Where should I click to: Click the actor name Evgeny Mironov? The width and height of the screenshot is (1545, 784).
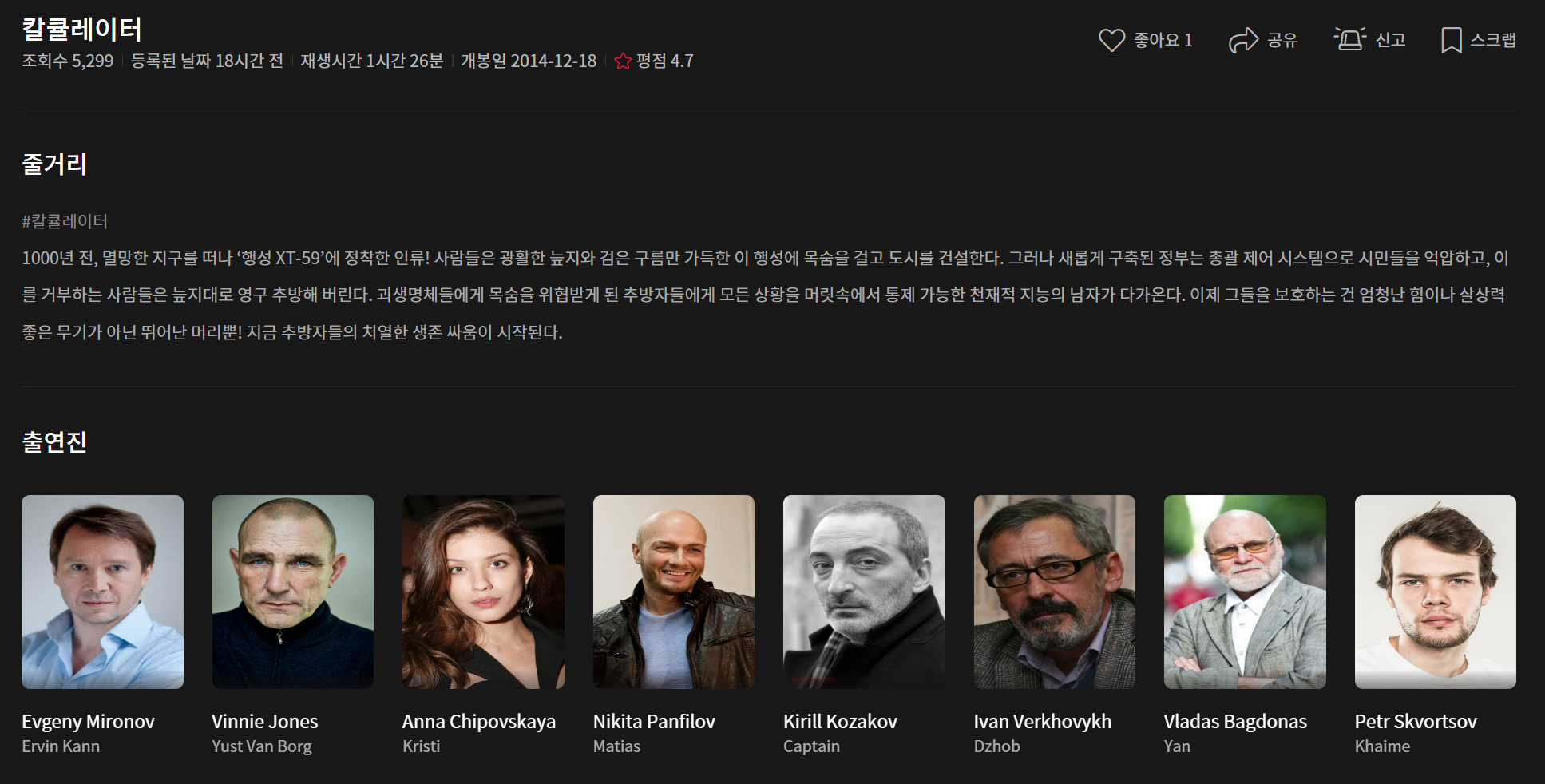(89, 721)
